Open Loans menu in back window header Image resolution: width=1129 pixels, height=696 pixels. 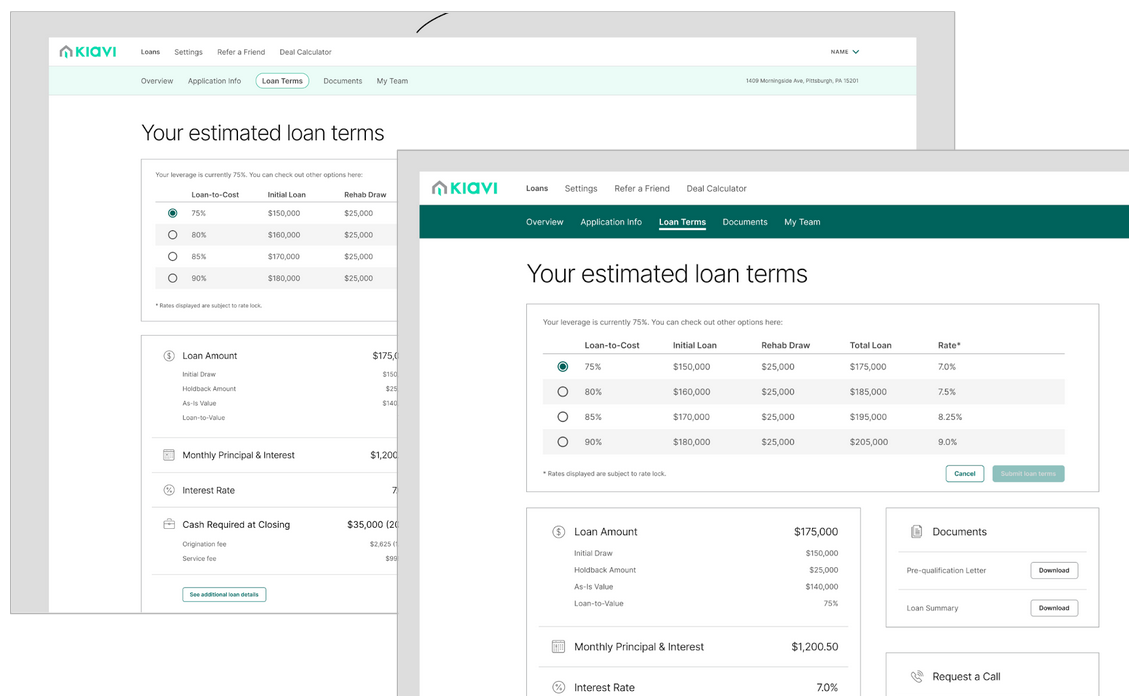[150, 52]
